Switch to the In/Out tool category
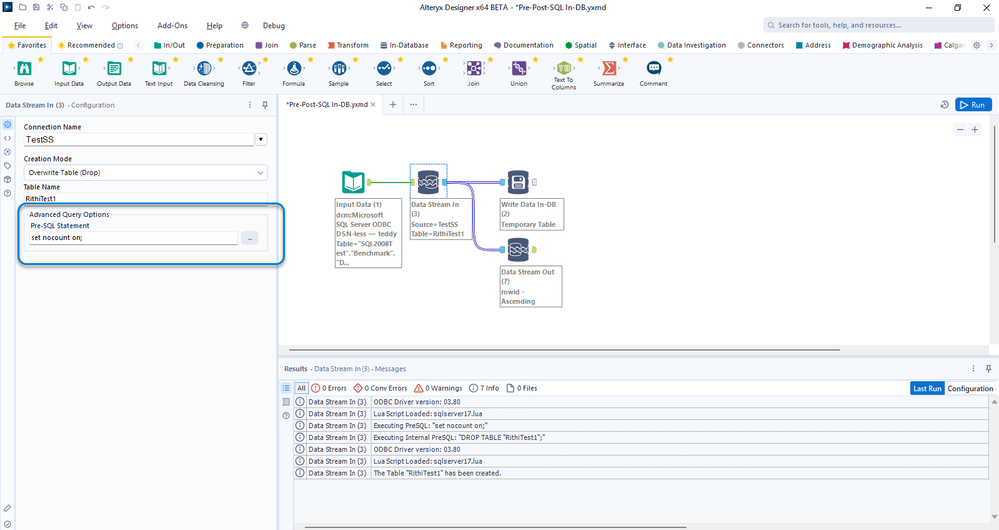The image size is (999, 530). pos(169,45)
